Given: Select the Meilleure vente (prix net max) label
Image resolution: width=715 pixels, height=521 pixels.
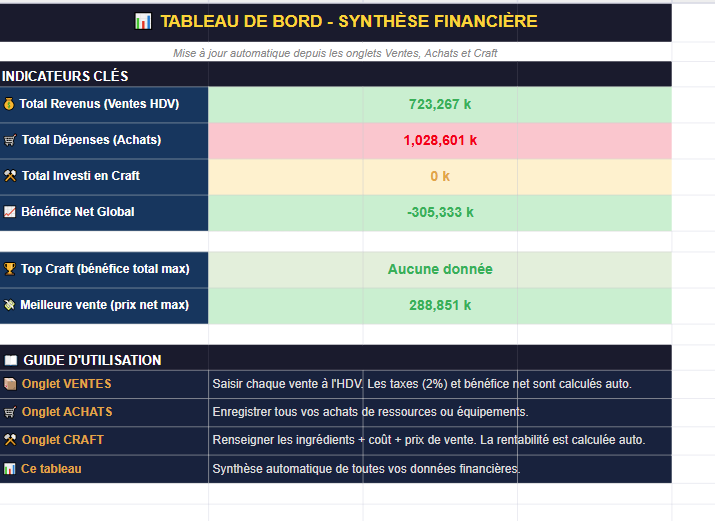Looking at the screenshot, I should [104, 305].
